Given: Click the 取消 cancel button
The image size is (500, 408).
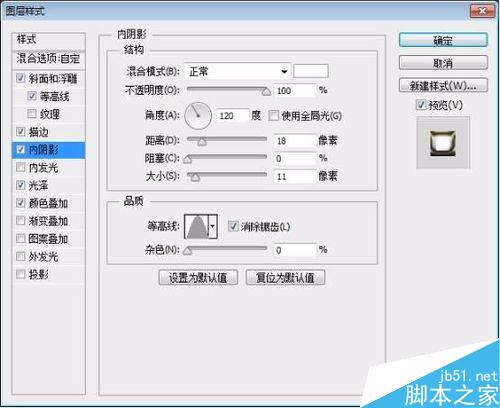Looking at the screenshot, I should click(x=443, y=63).
